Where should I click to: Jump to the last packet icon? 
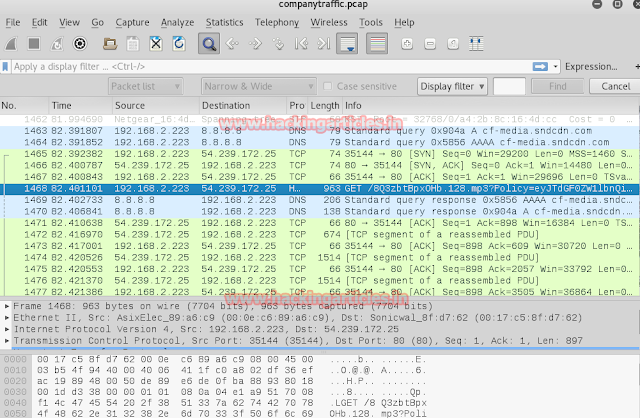324,44
